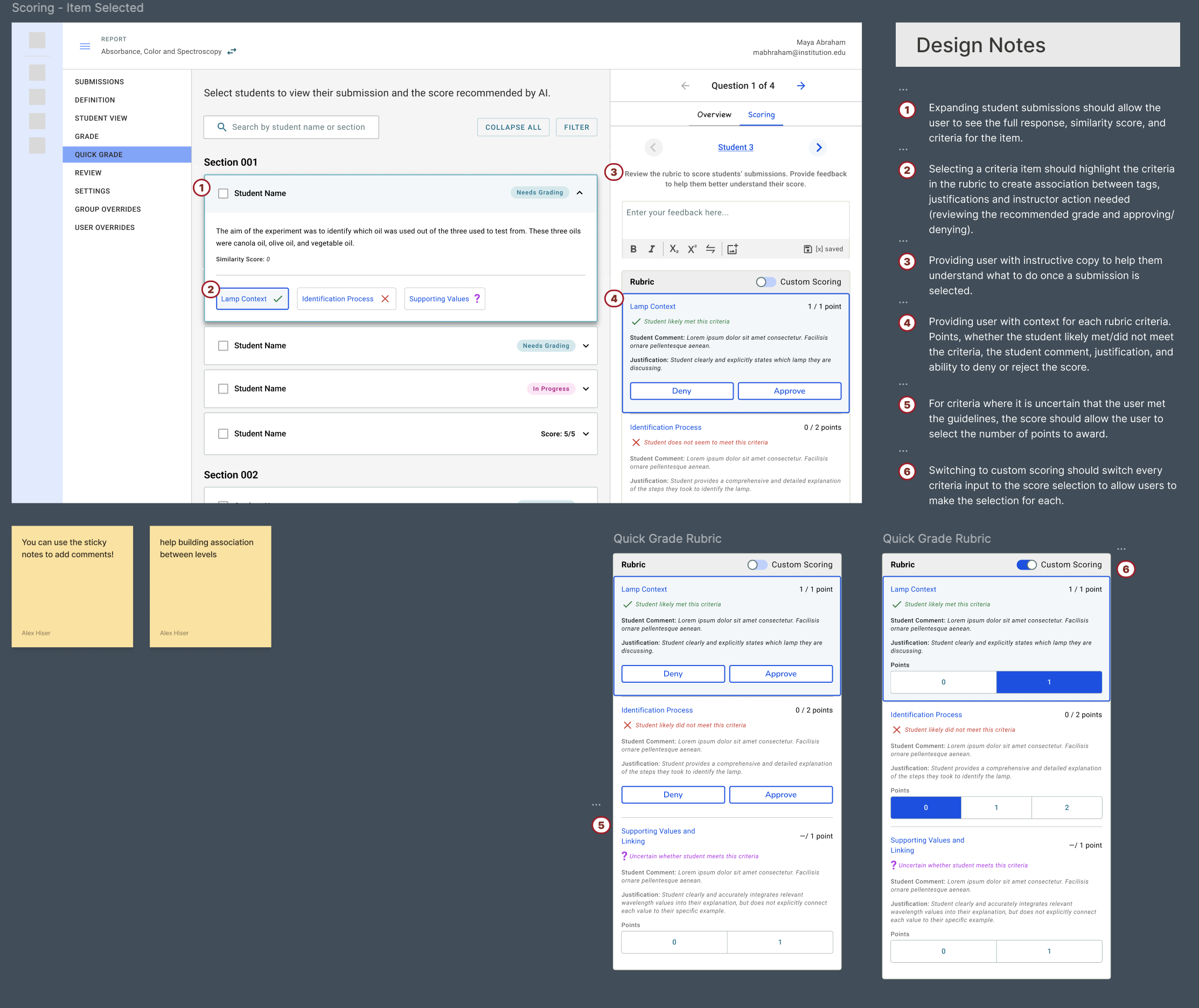1199x1008 pixels.
Task: Click swap icon beside Absorbance report title
Action: tap(232, 52)
